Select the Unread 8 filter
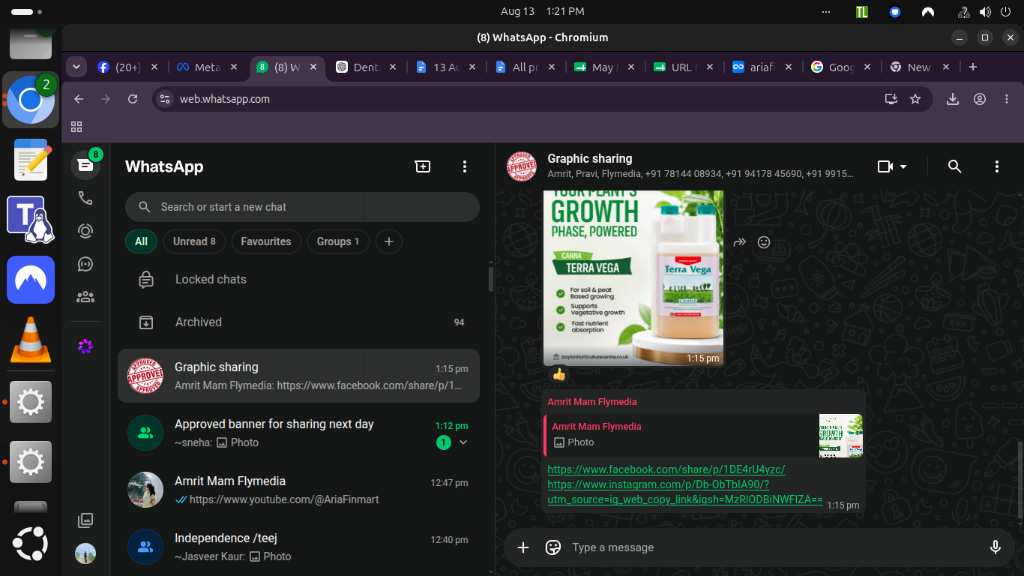The image size is (1024, 576). point(194,242)
